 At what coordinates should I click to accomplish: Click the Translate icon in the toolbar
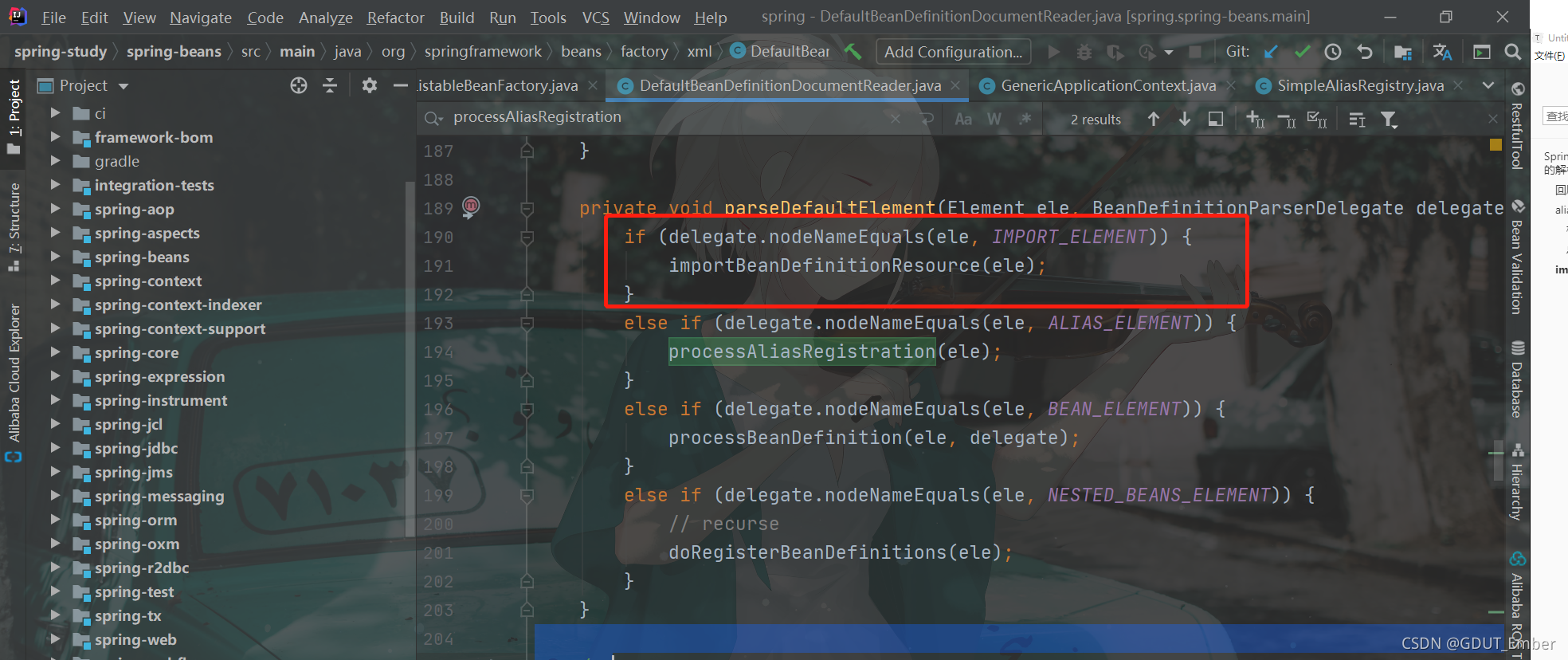click(1442, 52)
